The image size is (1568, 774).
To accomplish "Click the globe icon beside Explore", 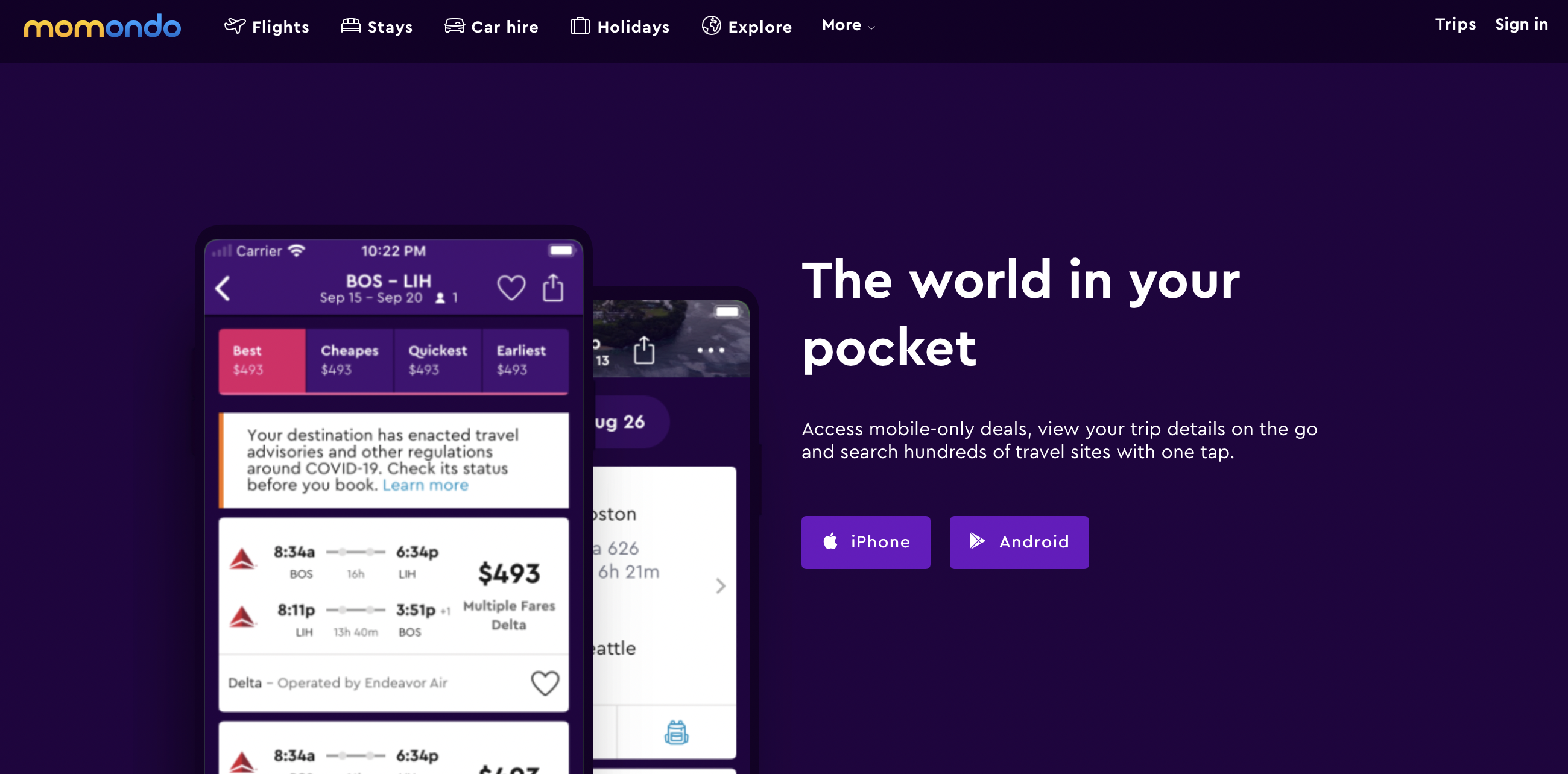I will [711, 25].
